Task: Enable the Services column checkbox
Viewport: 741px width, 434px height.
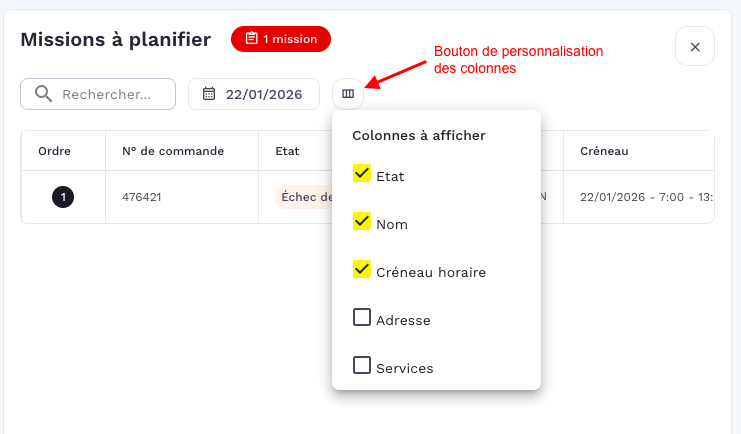Action: 362,366
